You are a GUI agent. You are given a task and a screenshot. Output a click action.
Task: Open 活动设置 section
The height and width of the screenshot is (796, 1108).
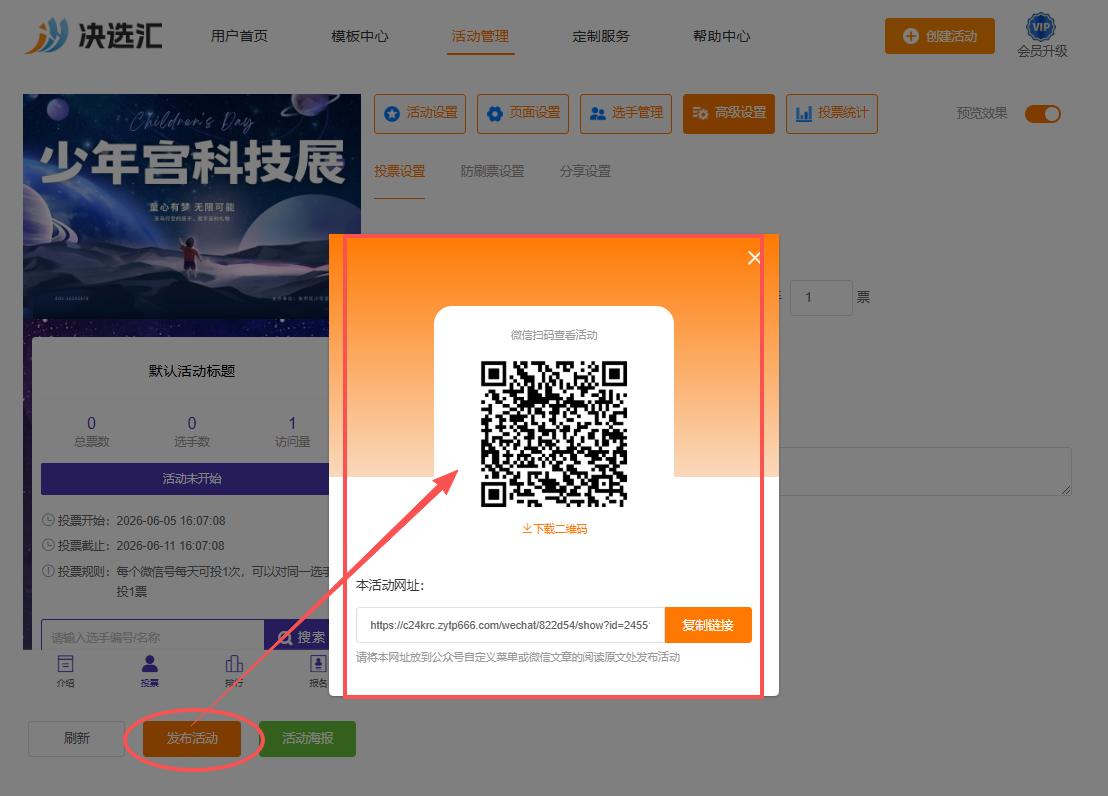pos(420,113)
